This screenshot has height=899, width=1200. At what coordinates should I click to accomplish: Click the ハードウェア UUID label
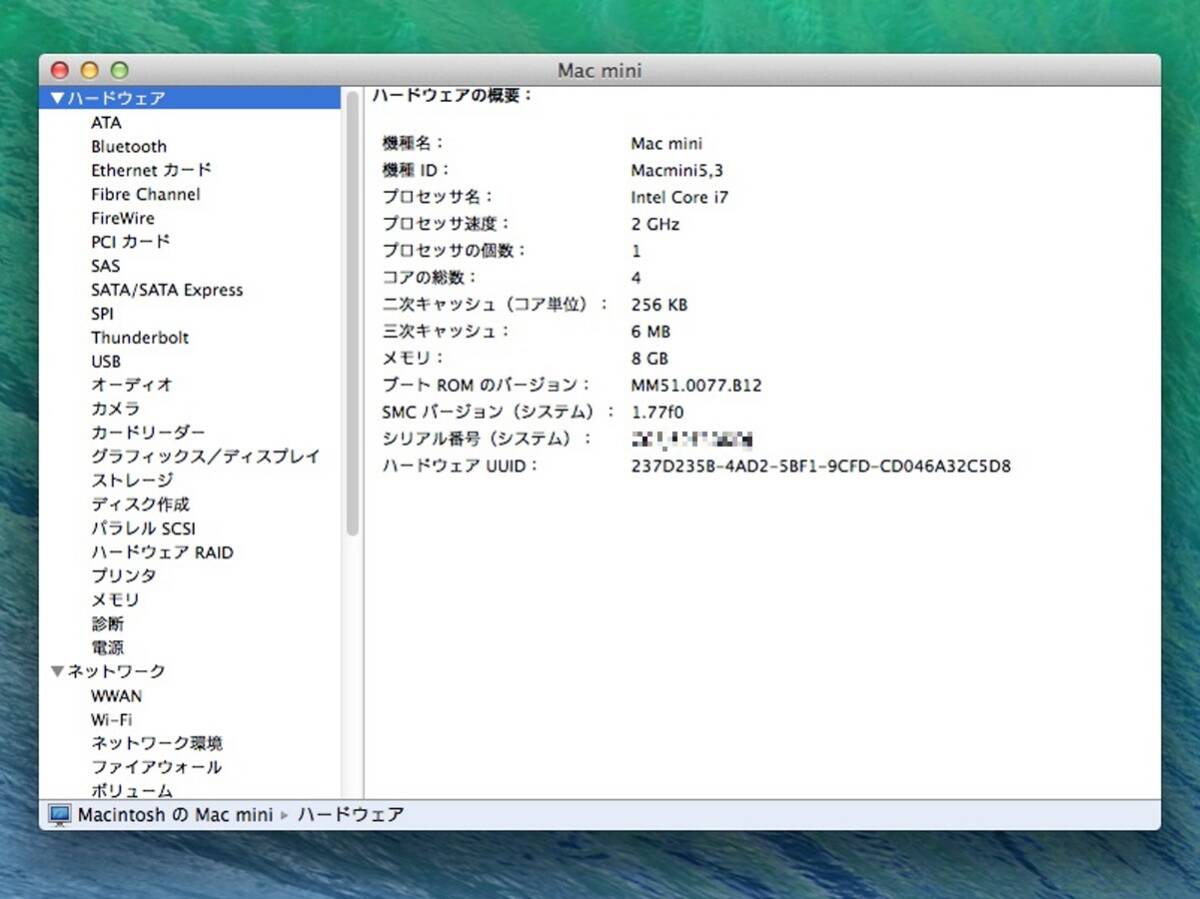[460, 466]
